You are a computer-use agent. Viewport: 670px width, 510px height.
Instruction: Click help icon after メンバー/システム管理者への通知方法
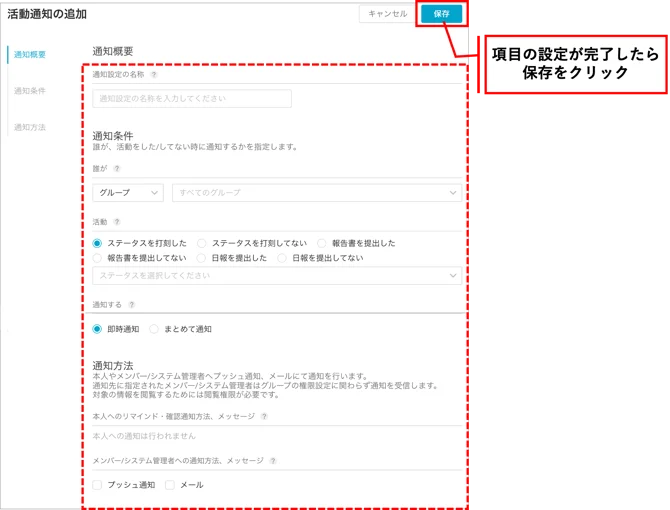[x=273, y=461]
